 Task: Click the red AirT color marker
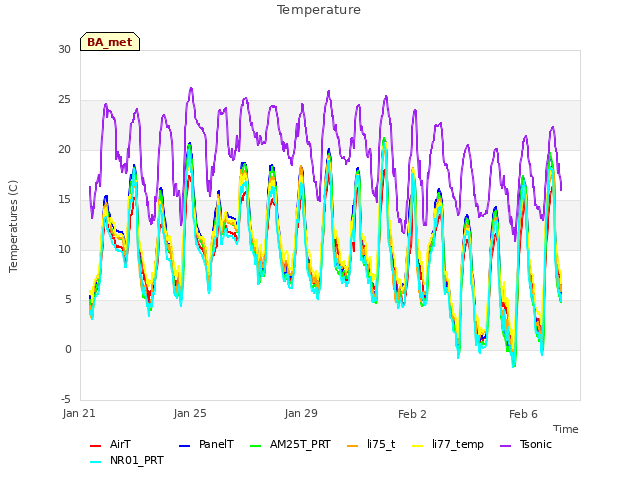click(95, 446)
